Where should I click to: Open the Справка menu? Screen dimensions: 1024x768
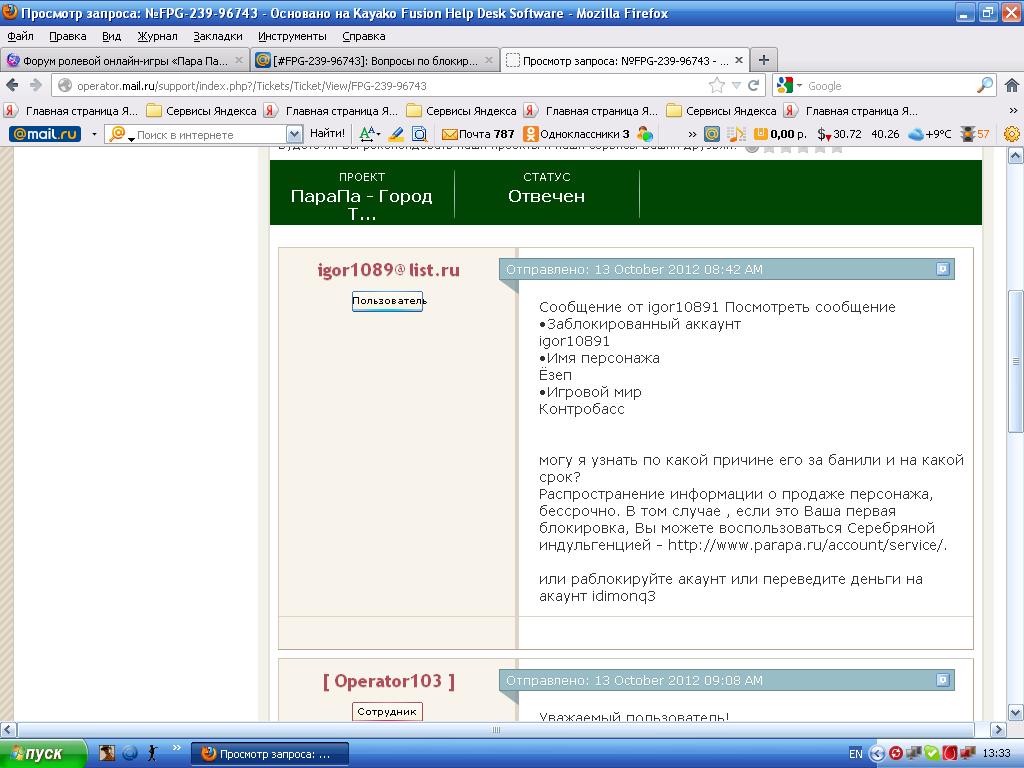[363, 36]
